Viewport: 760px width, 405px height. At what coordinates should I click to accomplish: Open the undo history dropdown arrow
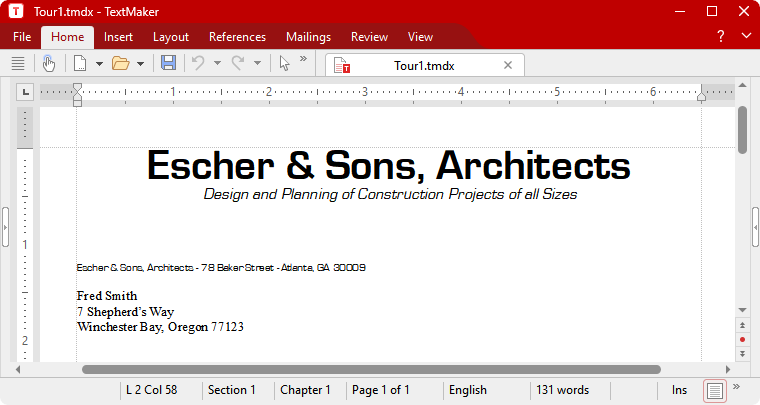217,63
